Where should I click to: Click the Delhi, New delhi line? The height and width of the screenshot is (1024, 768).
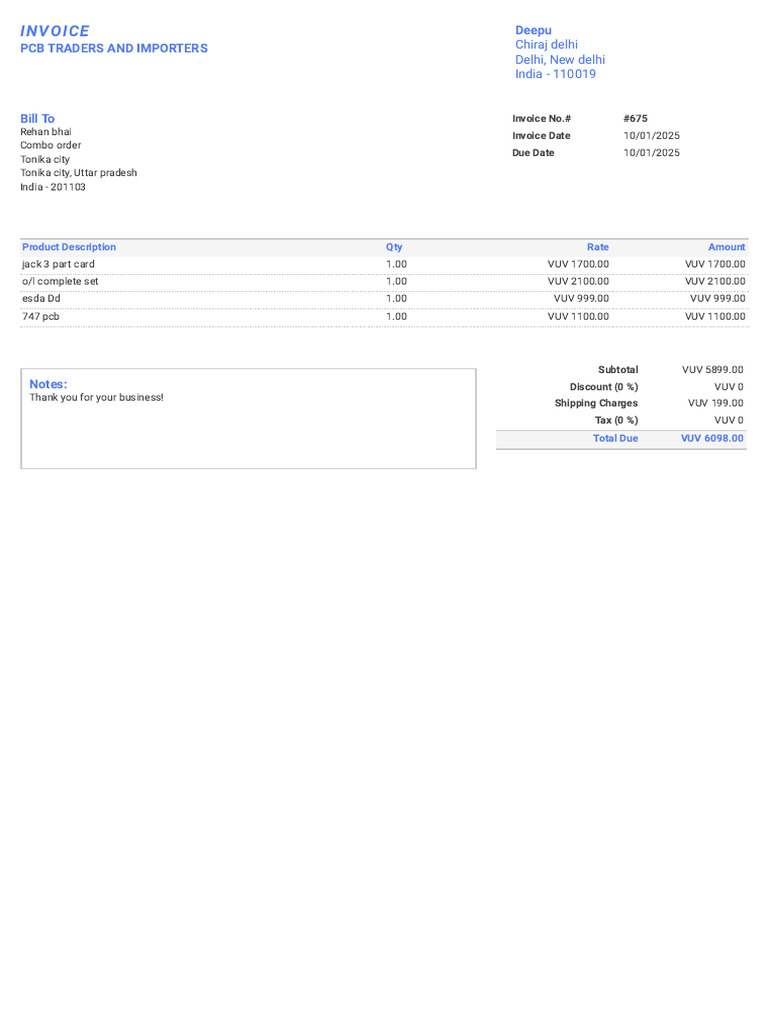coord(560,59)
